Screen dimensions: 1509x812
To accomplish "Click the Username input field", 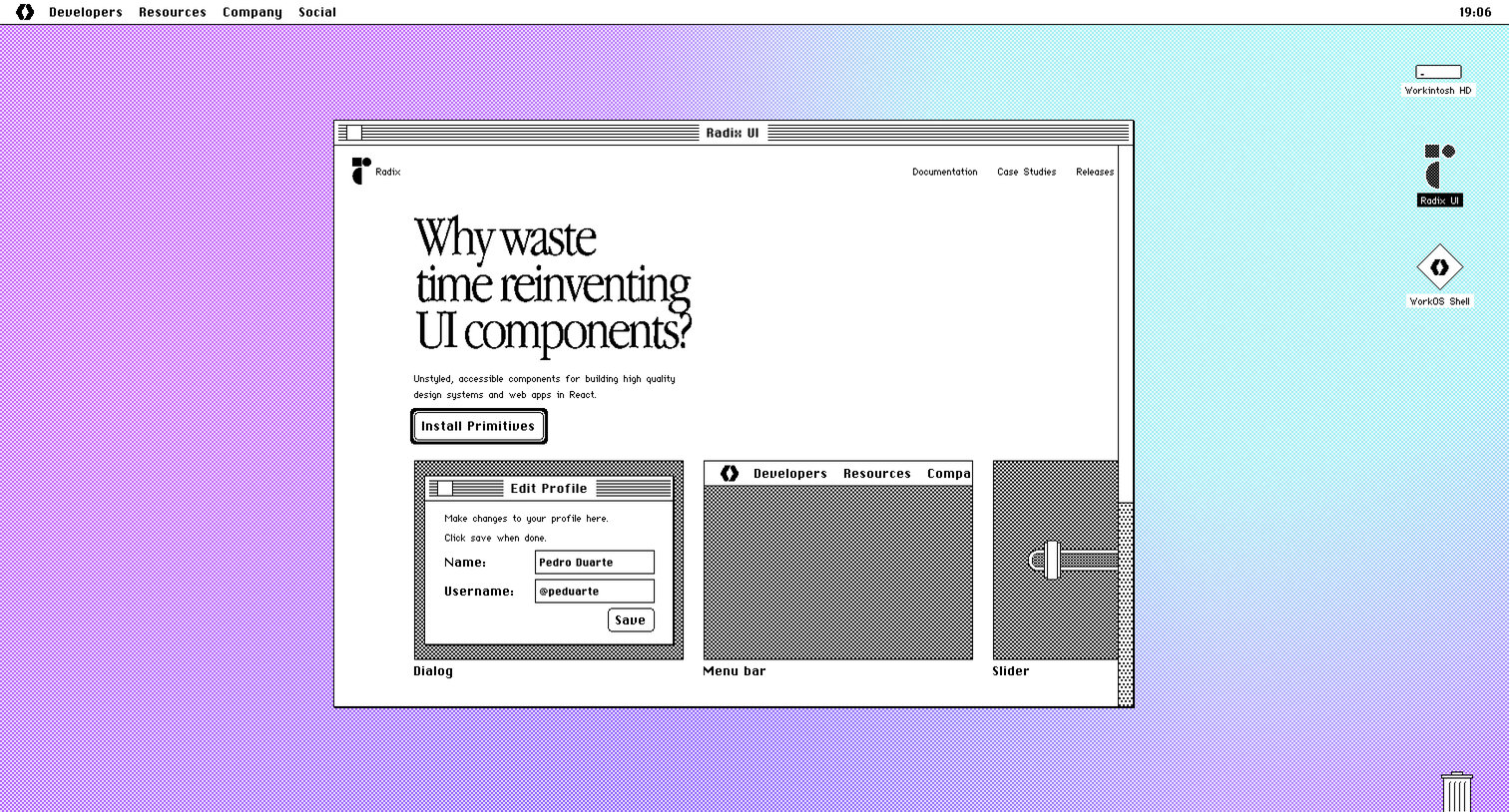I will (595, 591).
